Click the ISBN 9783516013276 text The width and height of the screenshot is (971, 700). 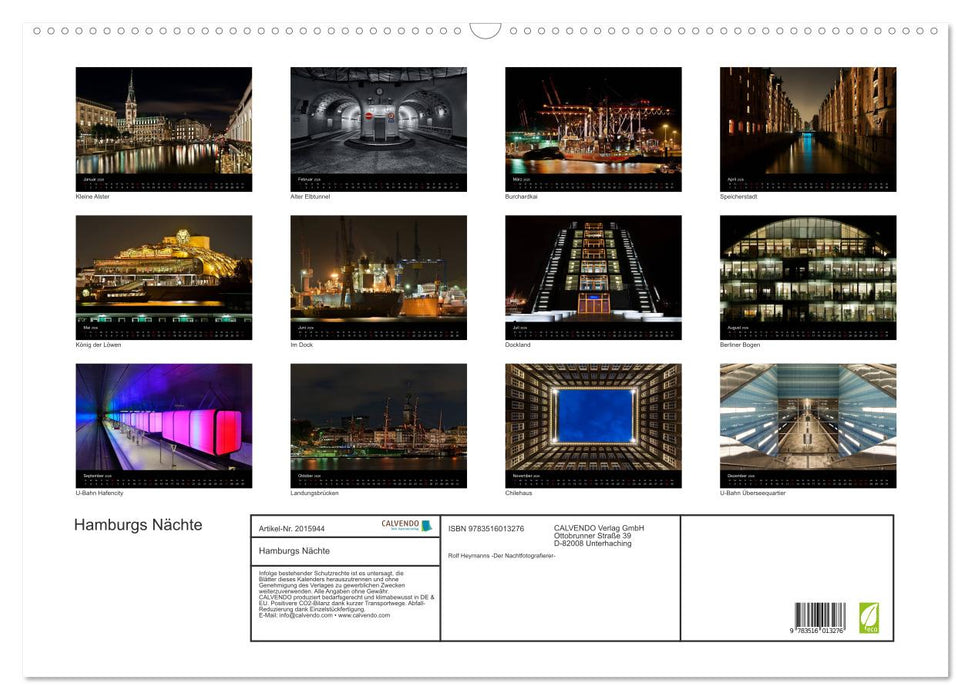click(486, 528)
